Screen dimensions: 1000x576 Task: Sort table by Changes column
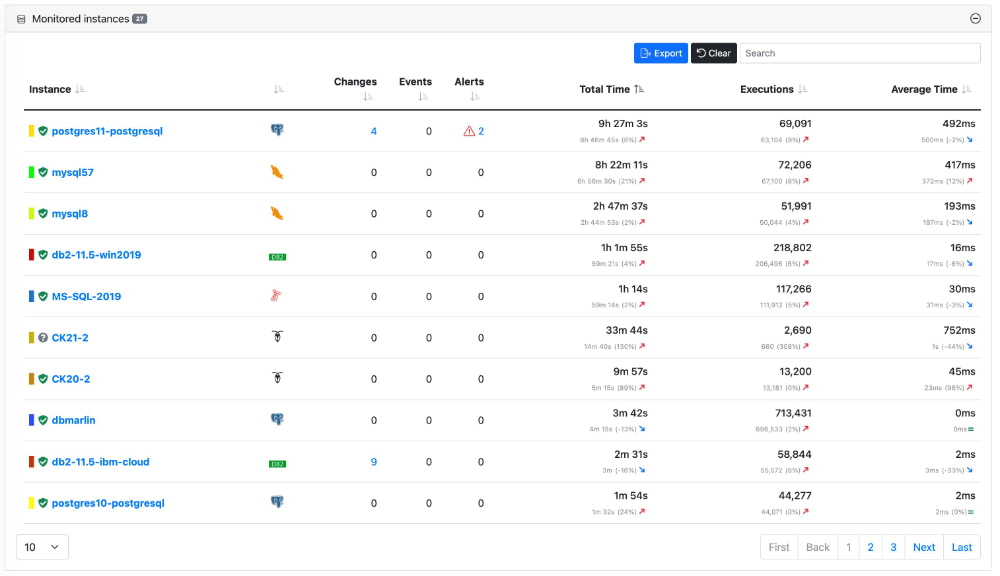click(368, 96)
